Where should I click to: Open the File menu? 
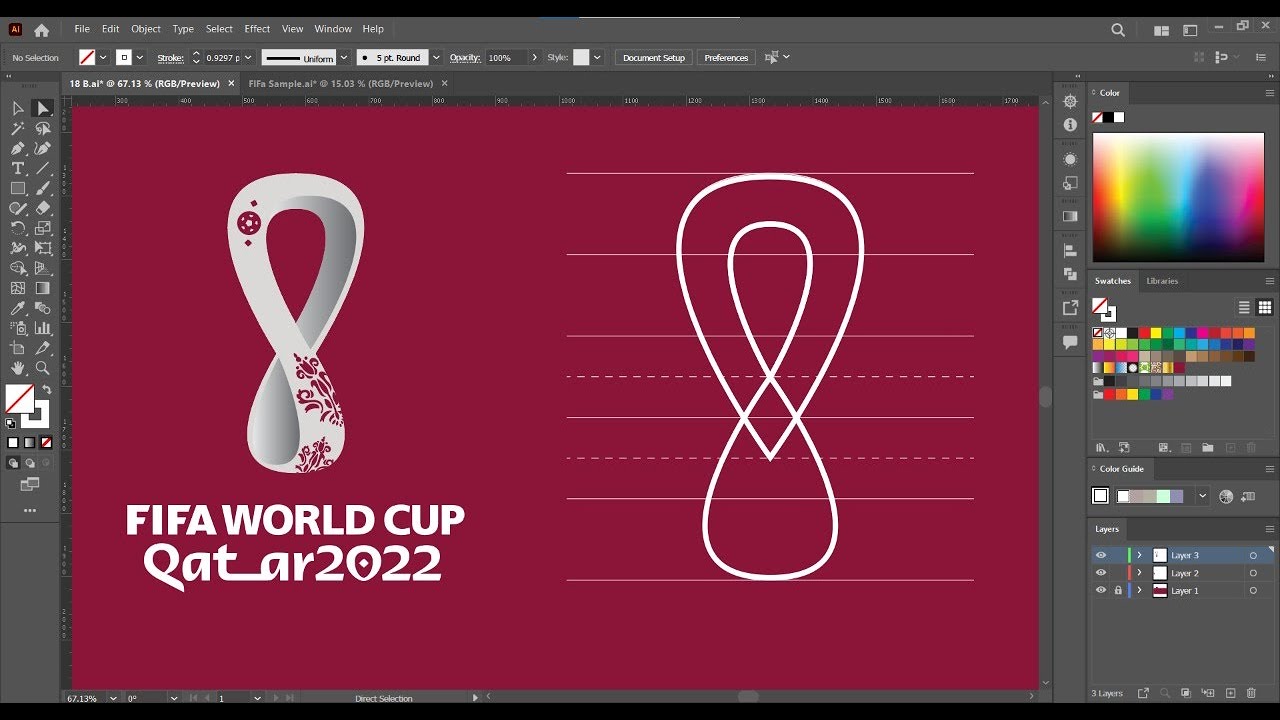[82, 29]
